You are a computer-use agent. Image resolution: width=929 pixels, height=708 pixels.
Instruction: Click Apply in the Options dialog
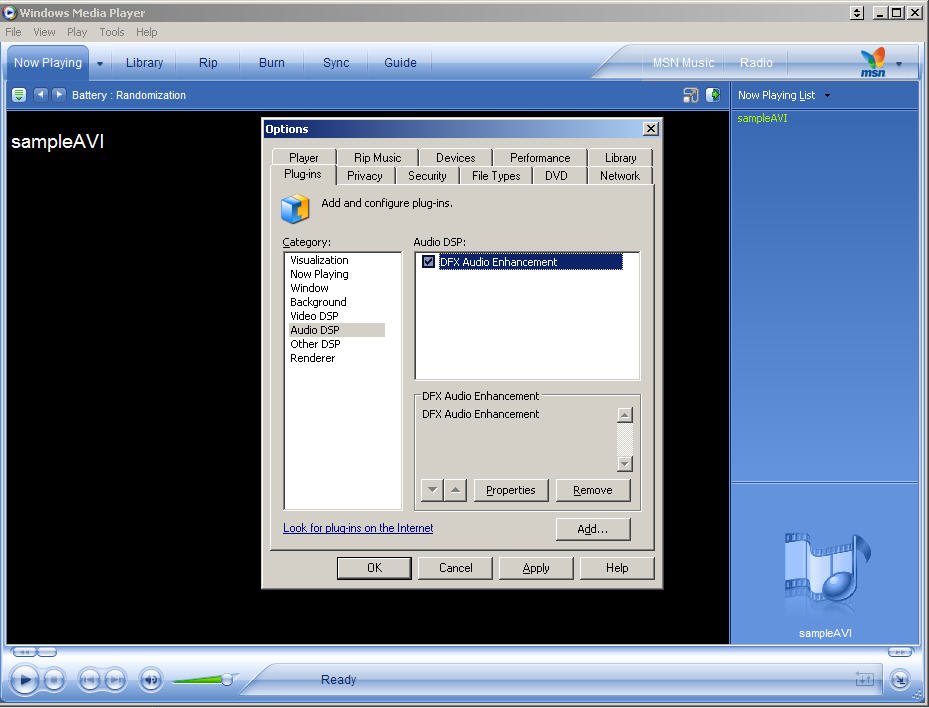(x=536, y=568)
